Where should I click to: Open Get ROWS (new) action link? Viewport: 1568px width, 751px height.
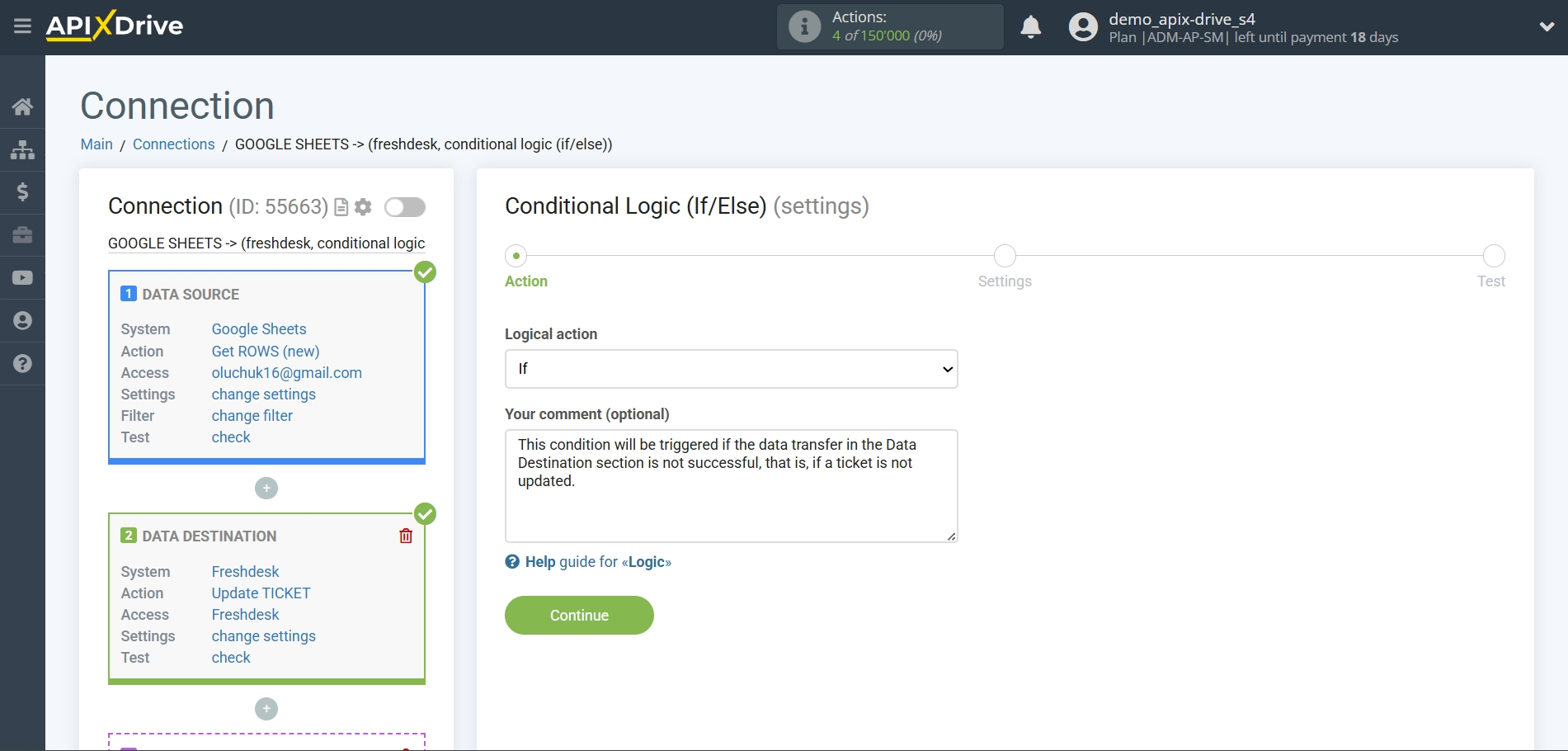pos(266,352)
